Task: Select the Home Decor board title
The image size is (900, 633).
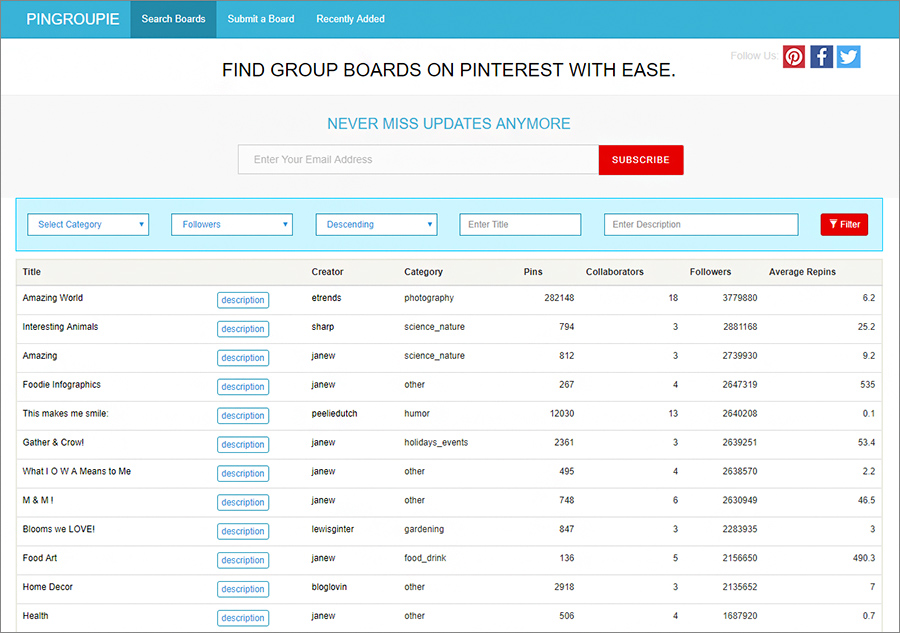Action: [48, 587]
